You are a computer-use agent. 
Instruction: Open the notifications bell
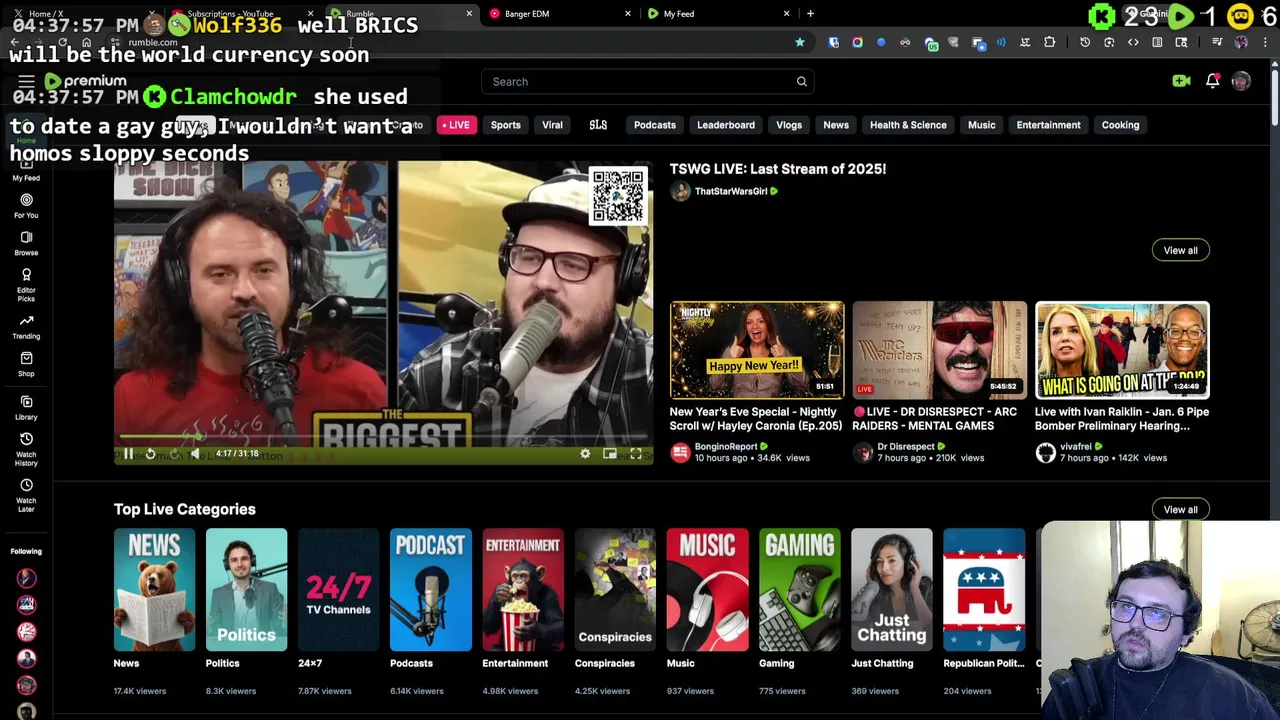tap(1212, 81)
